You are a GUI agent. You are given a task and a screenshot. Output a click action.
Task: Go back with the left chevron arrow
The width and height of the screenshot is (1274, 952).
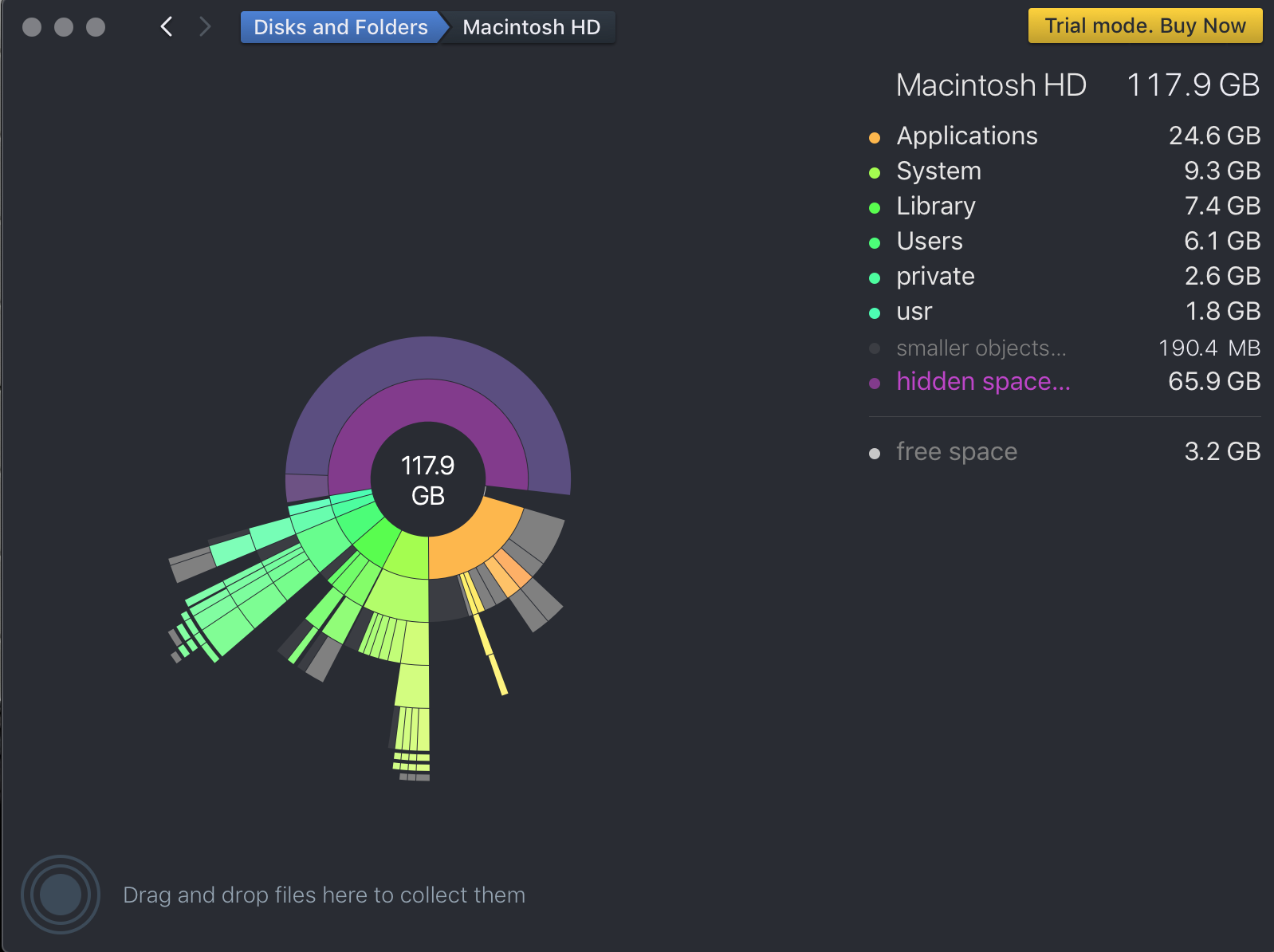pyautogui.click(x=167, y=27)
